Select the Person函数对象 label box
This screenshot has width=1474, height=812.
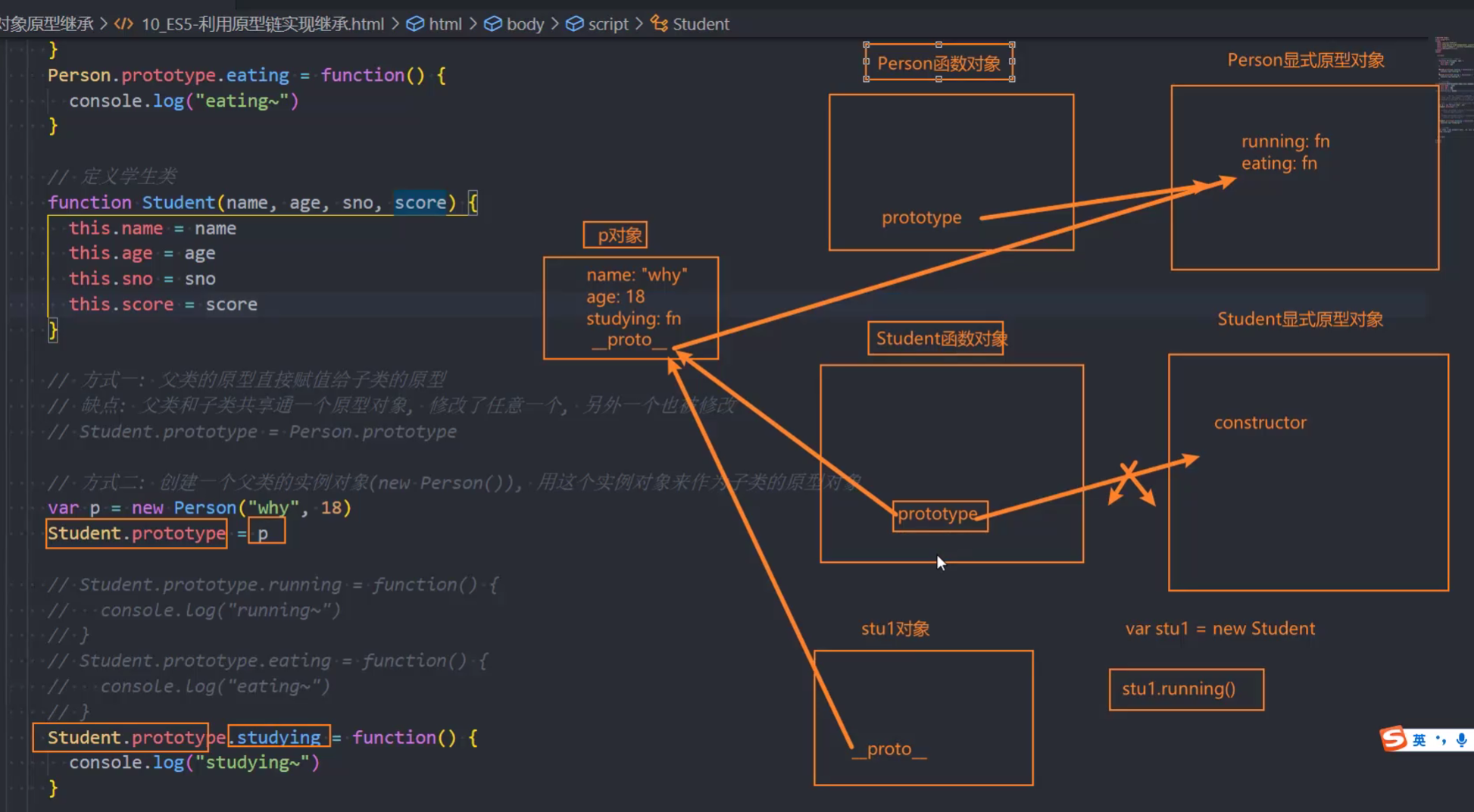click(x=938, y=63)
